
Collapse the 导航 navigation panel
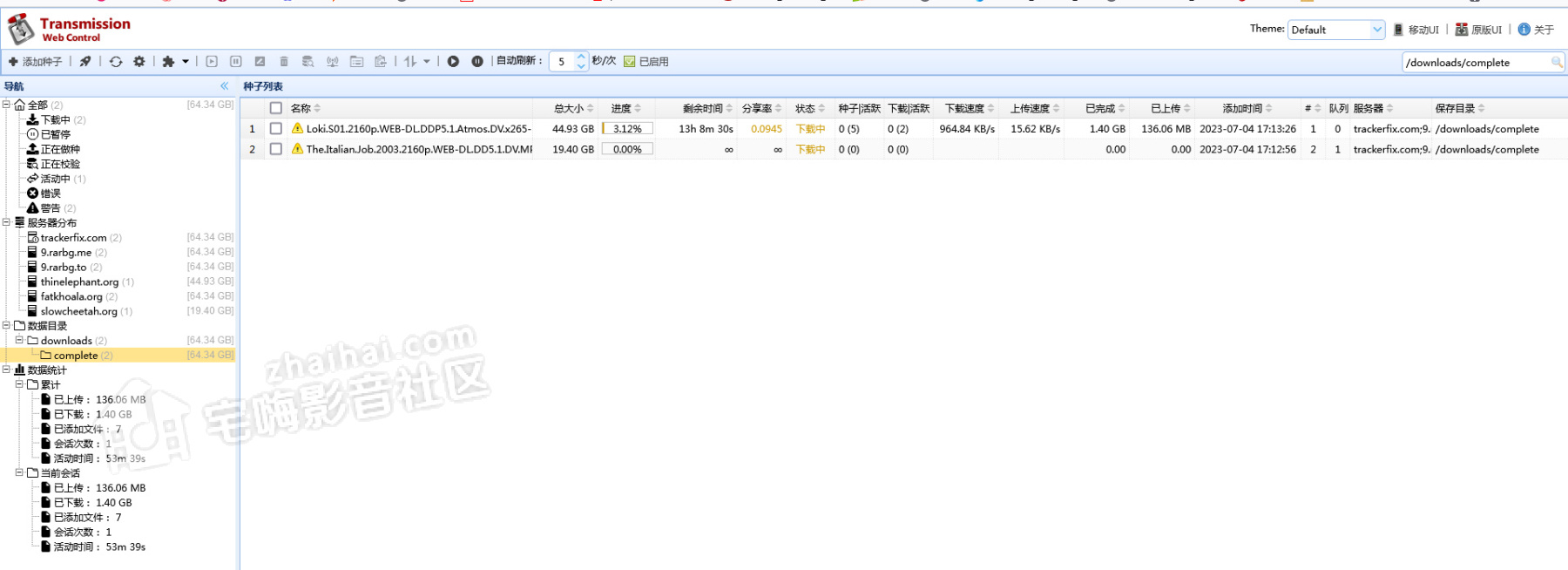pos(225,86)
